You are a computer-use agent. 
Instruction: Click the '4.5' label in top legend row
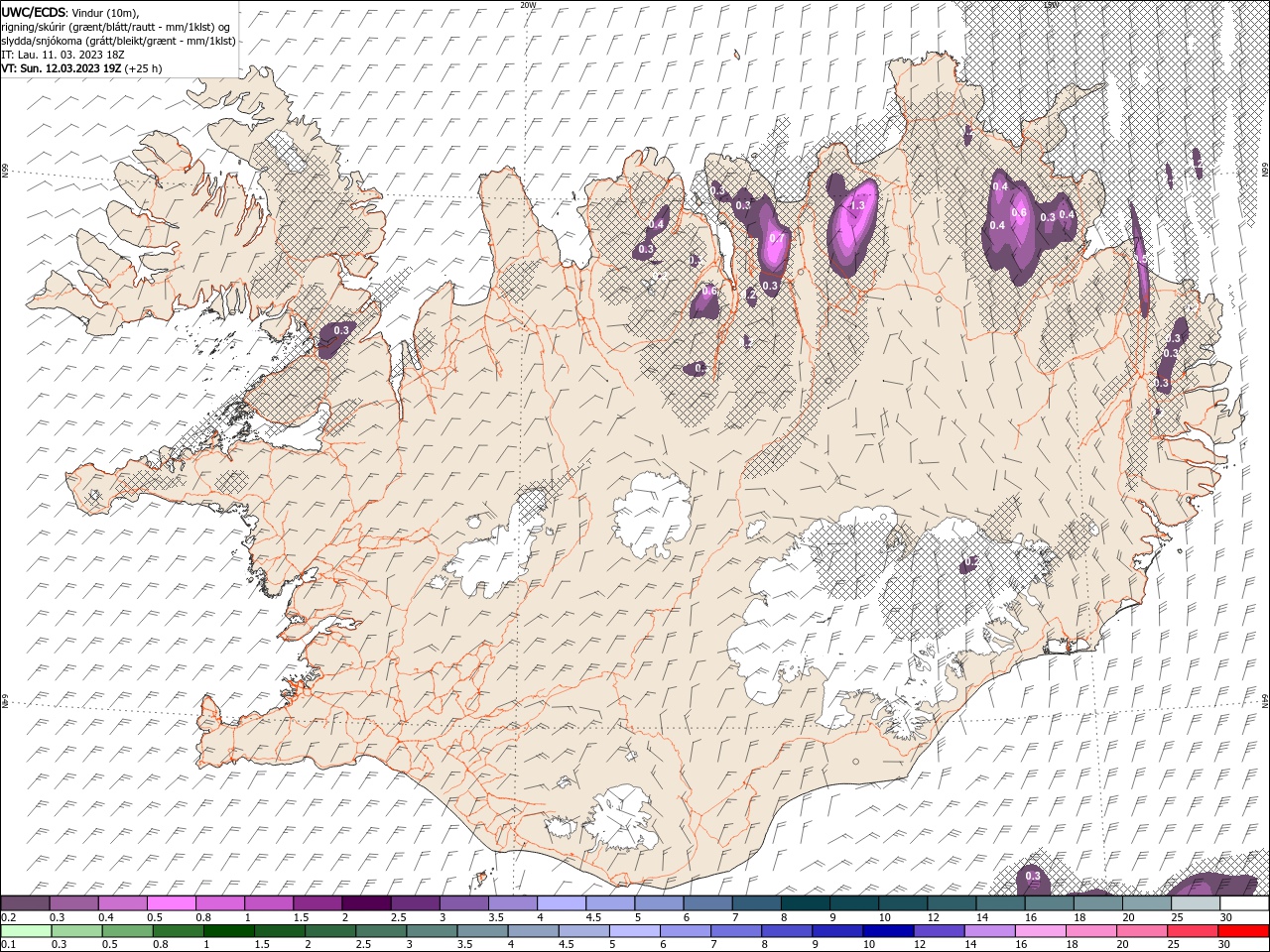pos(593,917)
